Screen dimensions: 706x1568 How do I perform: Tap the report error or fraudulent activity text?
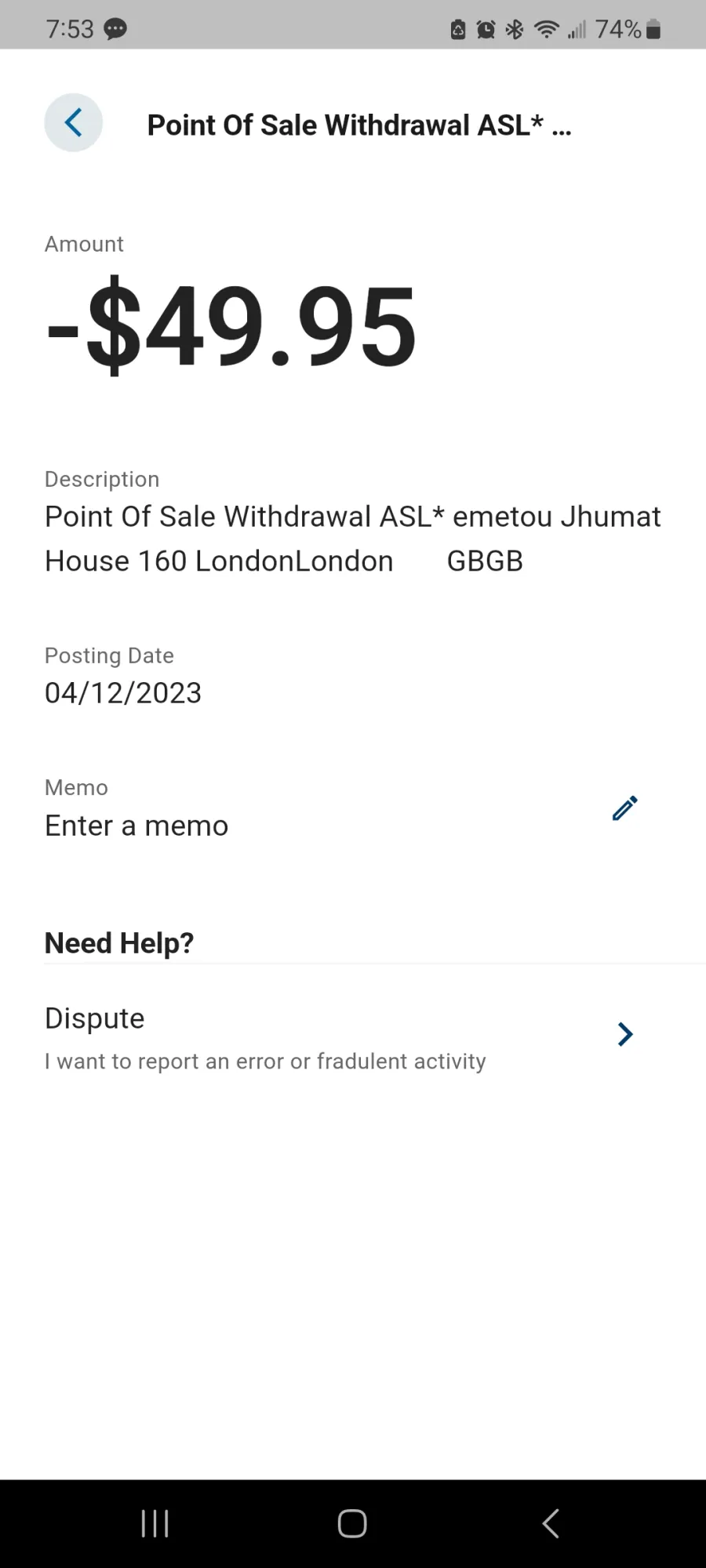(x=265, y=1062)
